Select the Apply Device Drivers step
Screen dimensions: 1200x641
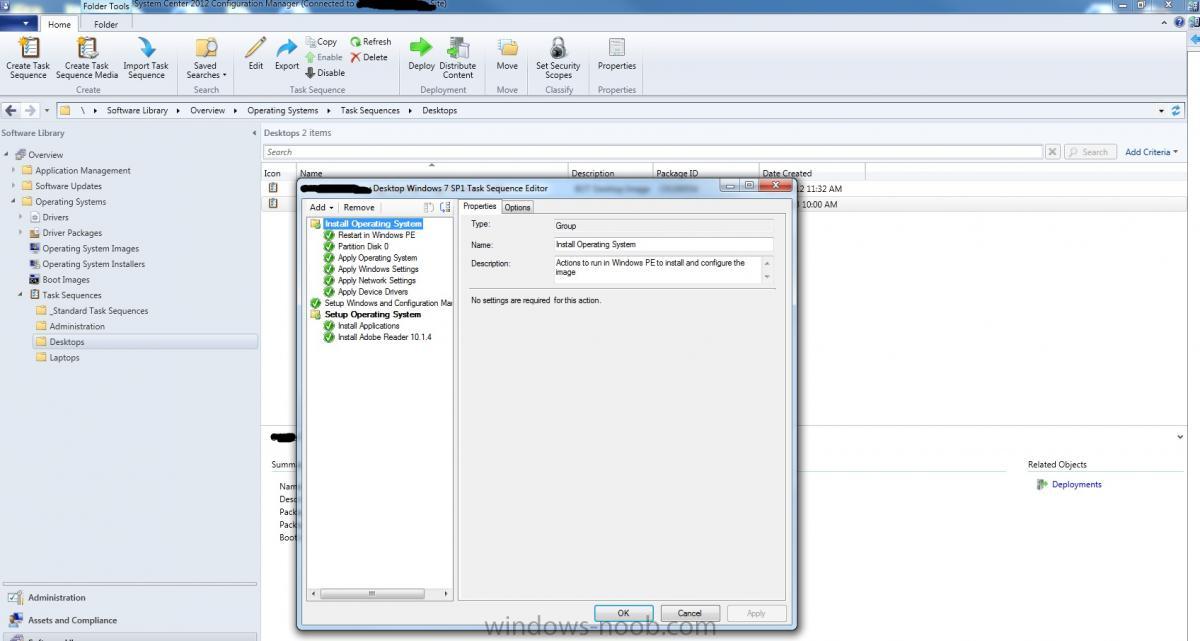[373, 292]
